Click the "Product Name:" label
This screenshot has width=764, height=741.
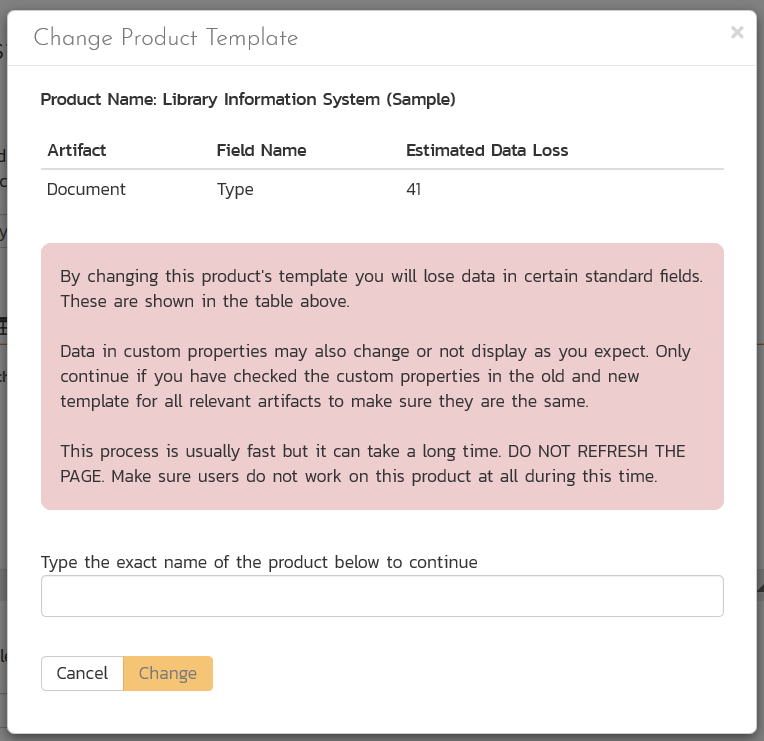pyautogui.click(x=99, y=99)
